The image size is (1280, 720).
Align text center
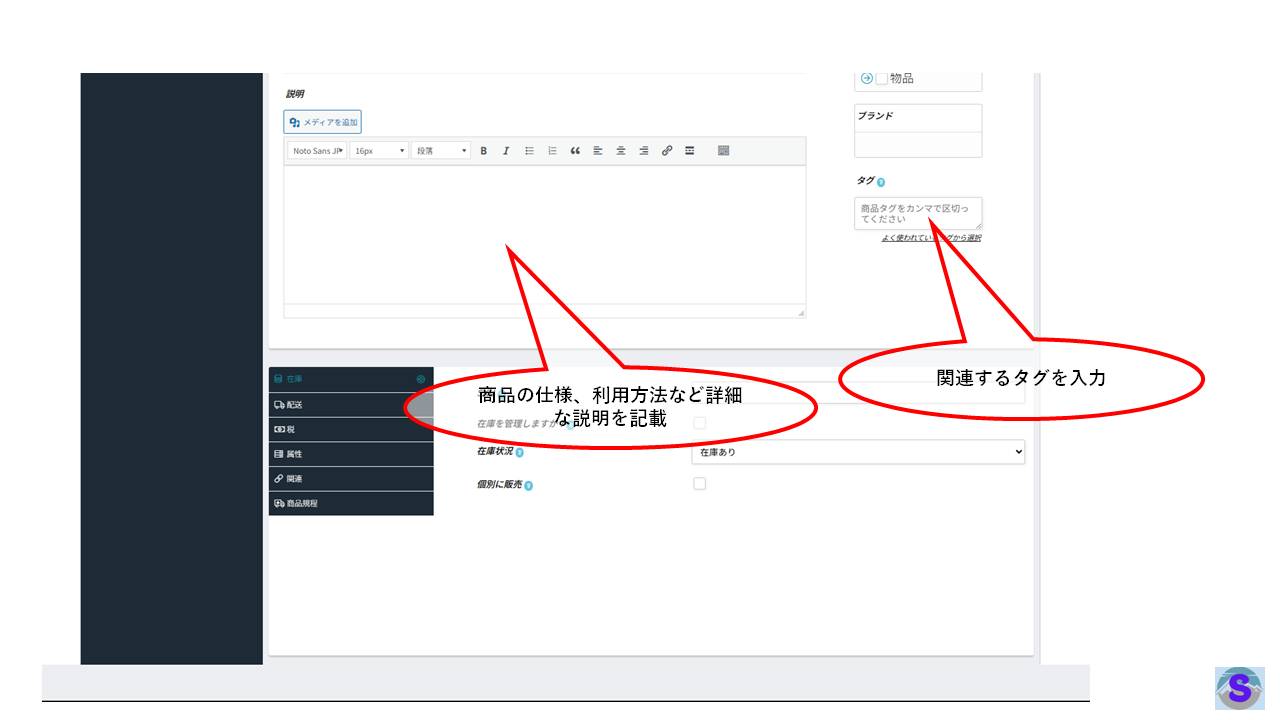point(621,151)
